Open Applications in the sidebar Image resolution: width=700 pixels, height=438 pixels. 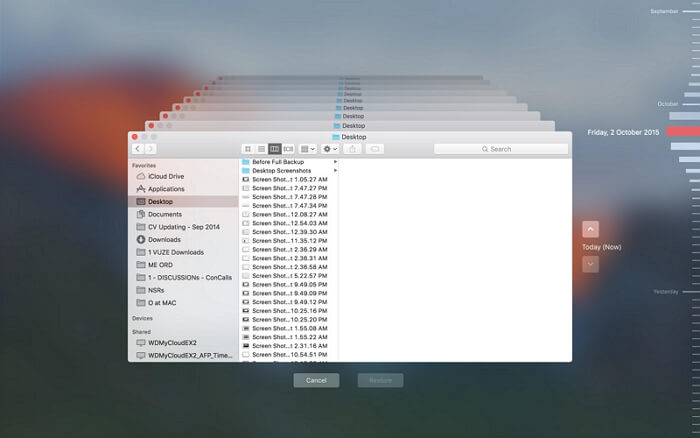pyautogui.click(x=166, y=189)
